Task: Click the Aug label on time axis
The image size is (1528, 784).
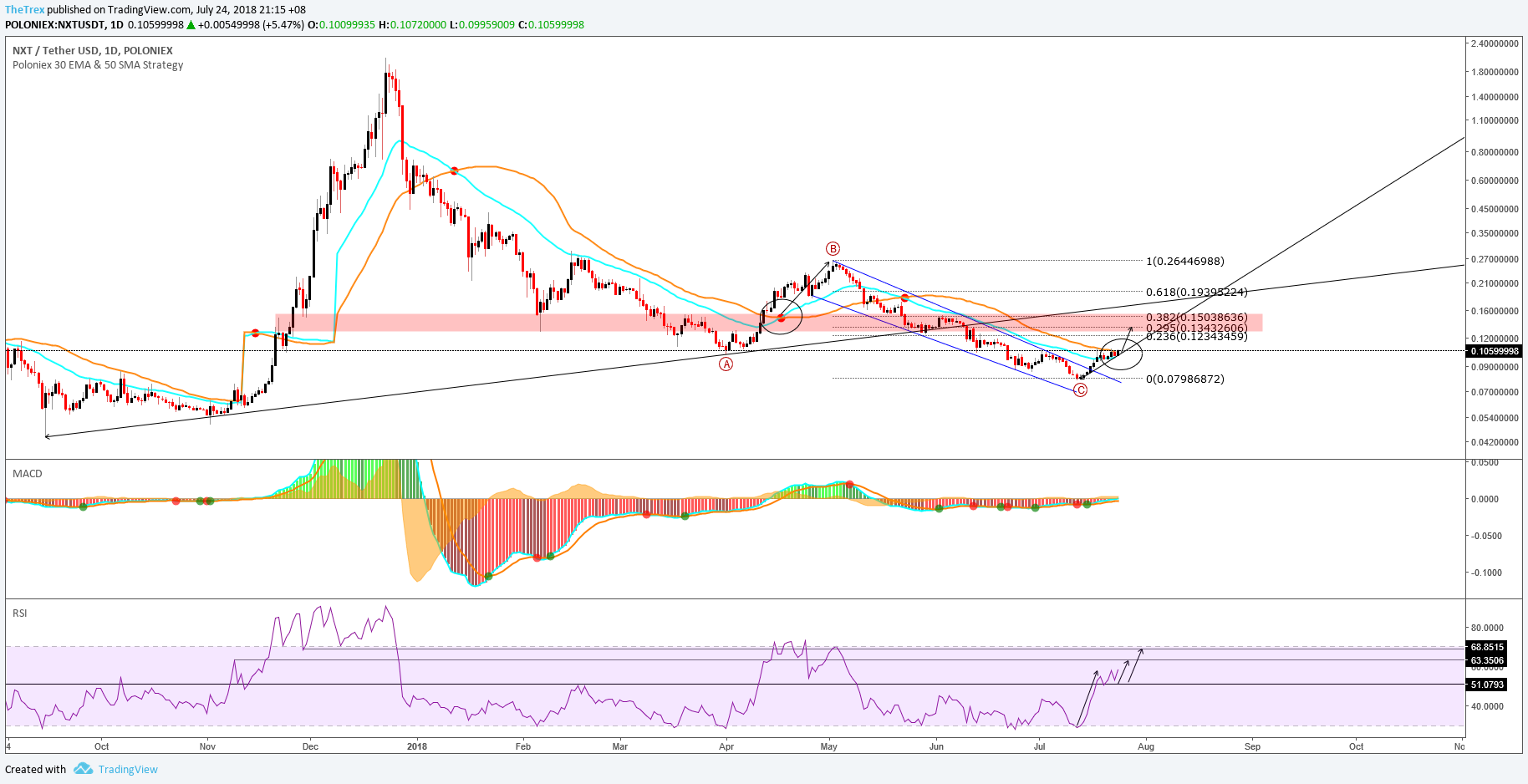Action: coord(1146,746)
